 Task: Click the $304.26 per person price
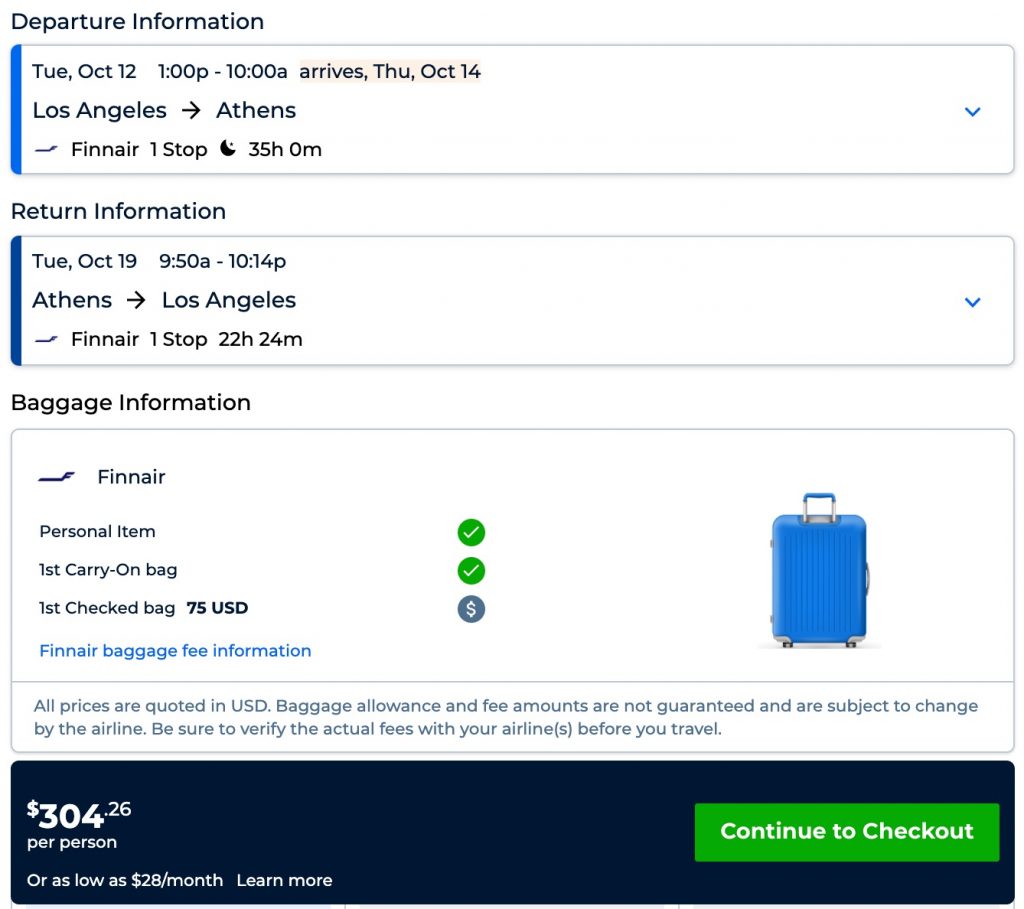pos(79,817)
